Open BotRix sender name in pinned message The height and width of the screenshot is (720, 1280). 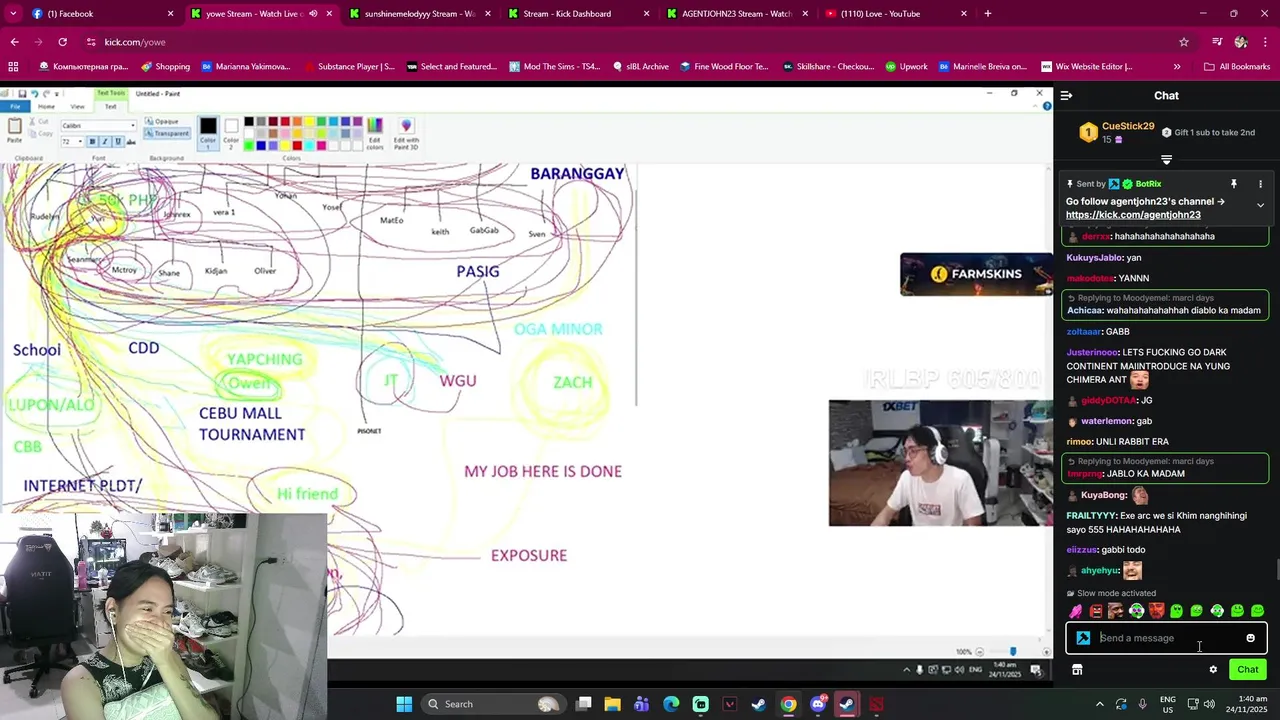click(1148, 184)
